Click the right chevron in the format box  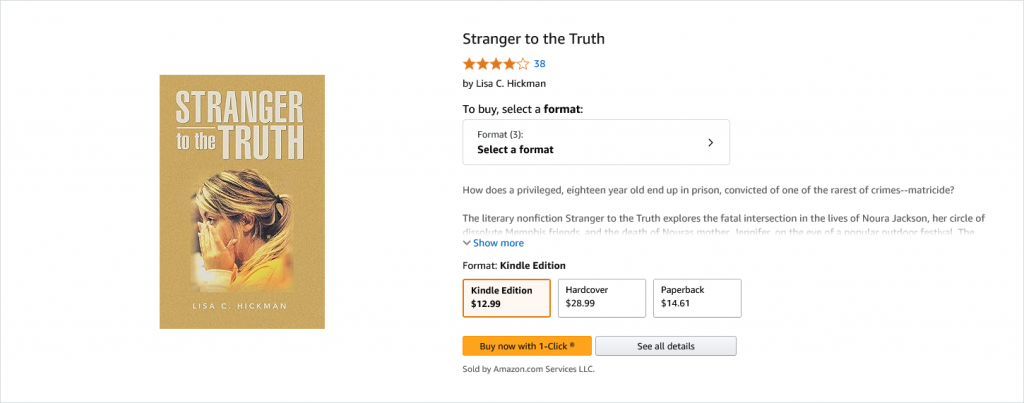pos(710,142)
